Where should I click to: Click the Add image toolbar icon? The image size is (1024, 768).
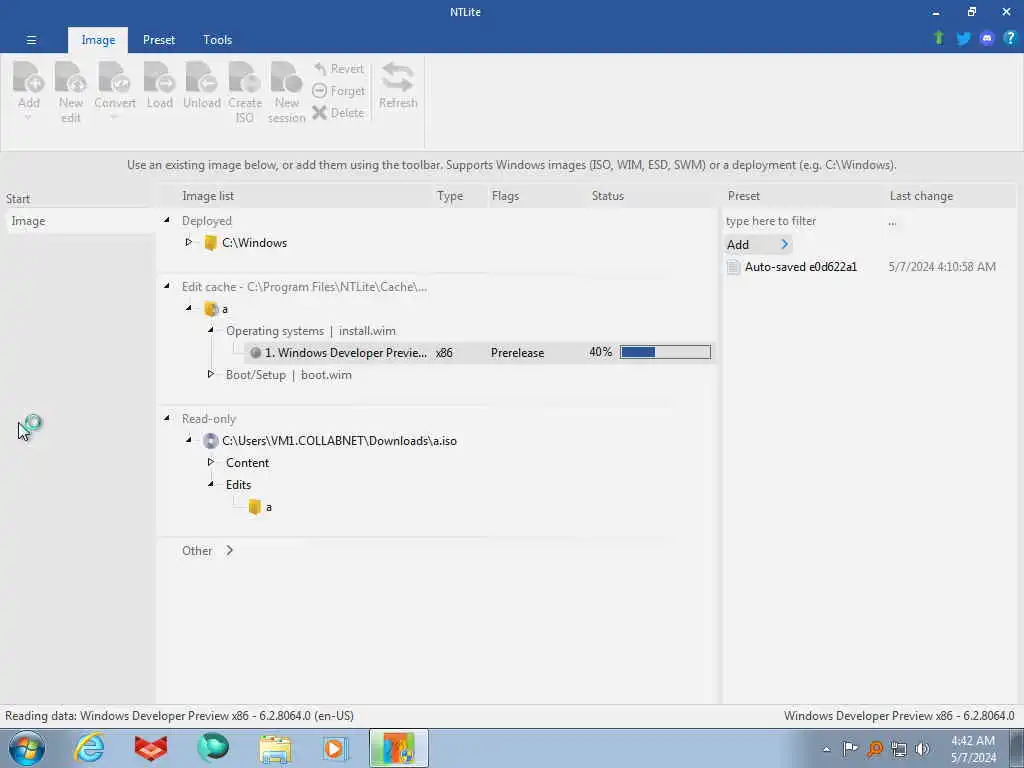click(29, 77)
